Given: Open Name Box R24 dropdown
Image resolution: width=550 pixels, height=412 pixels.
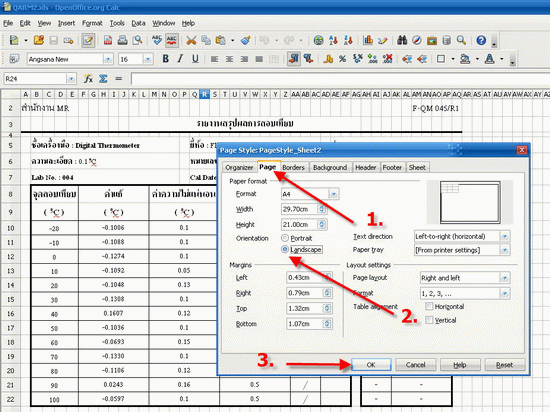Looking at the screenshot, I should [71, 79].
